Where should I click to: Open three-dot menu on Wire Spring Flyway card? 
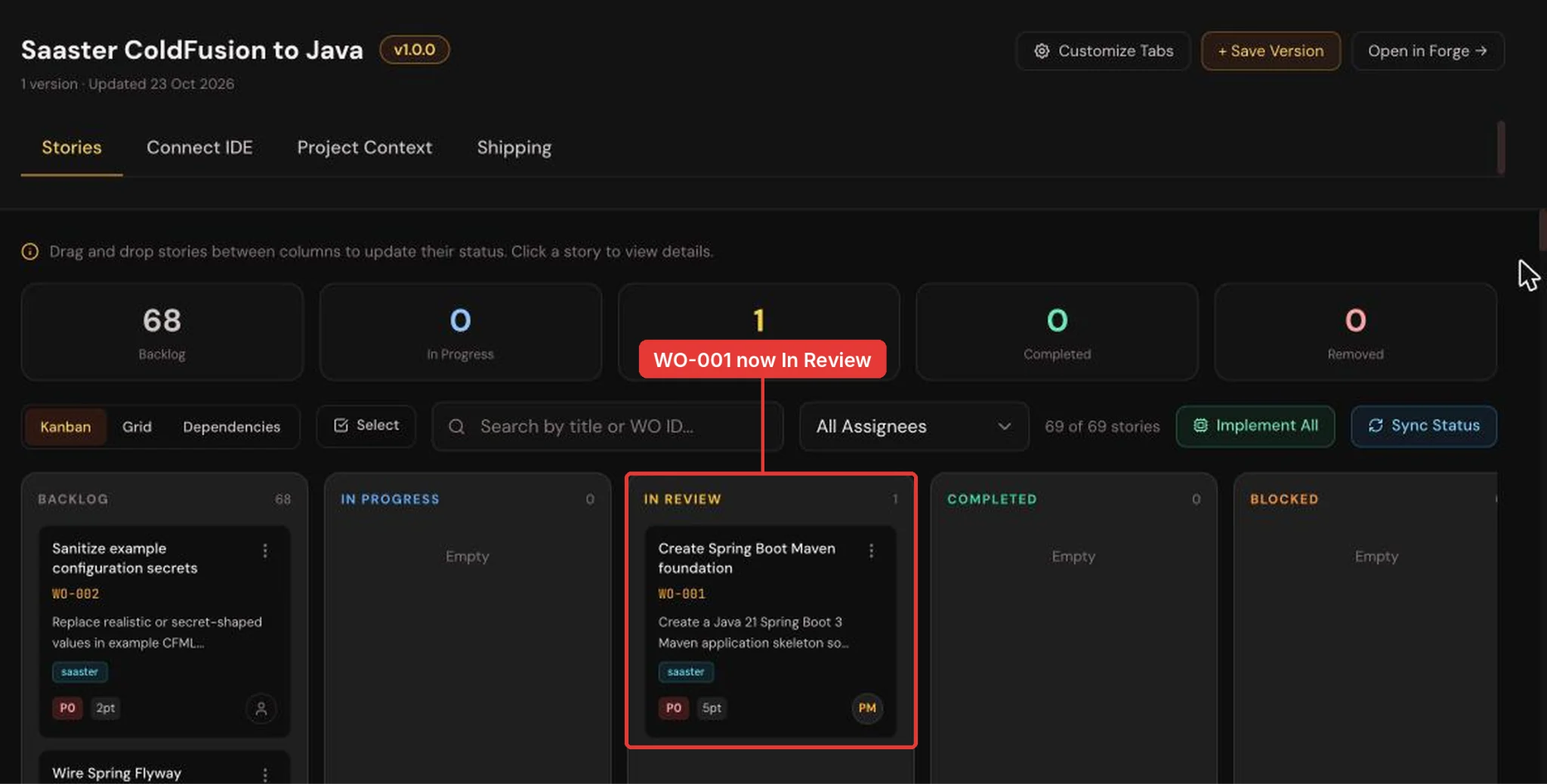(x=265, y=774)
